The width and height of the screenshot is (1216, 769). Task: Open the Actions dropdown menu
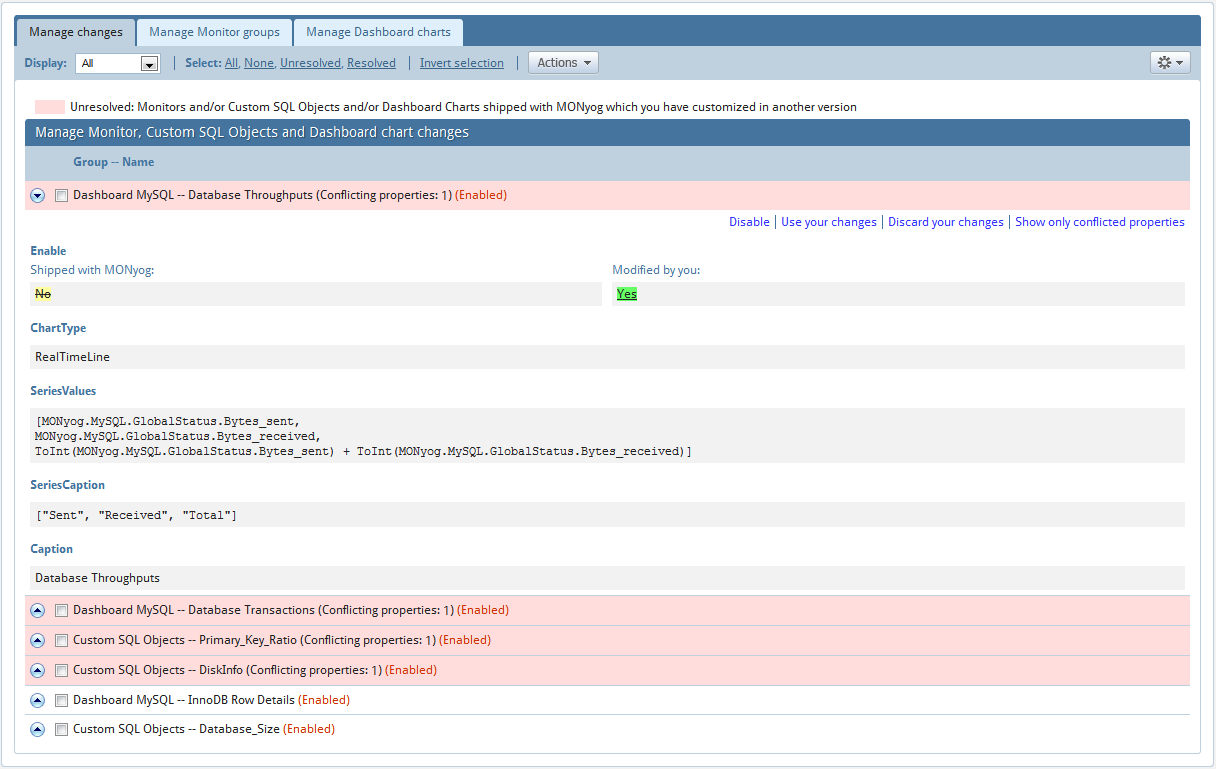(x=563, y=62)
